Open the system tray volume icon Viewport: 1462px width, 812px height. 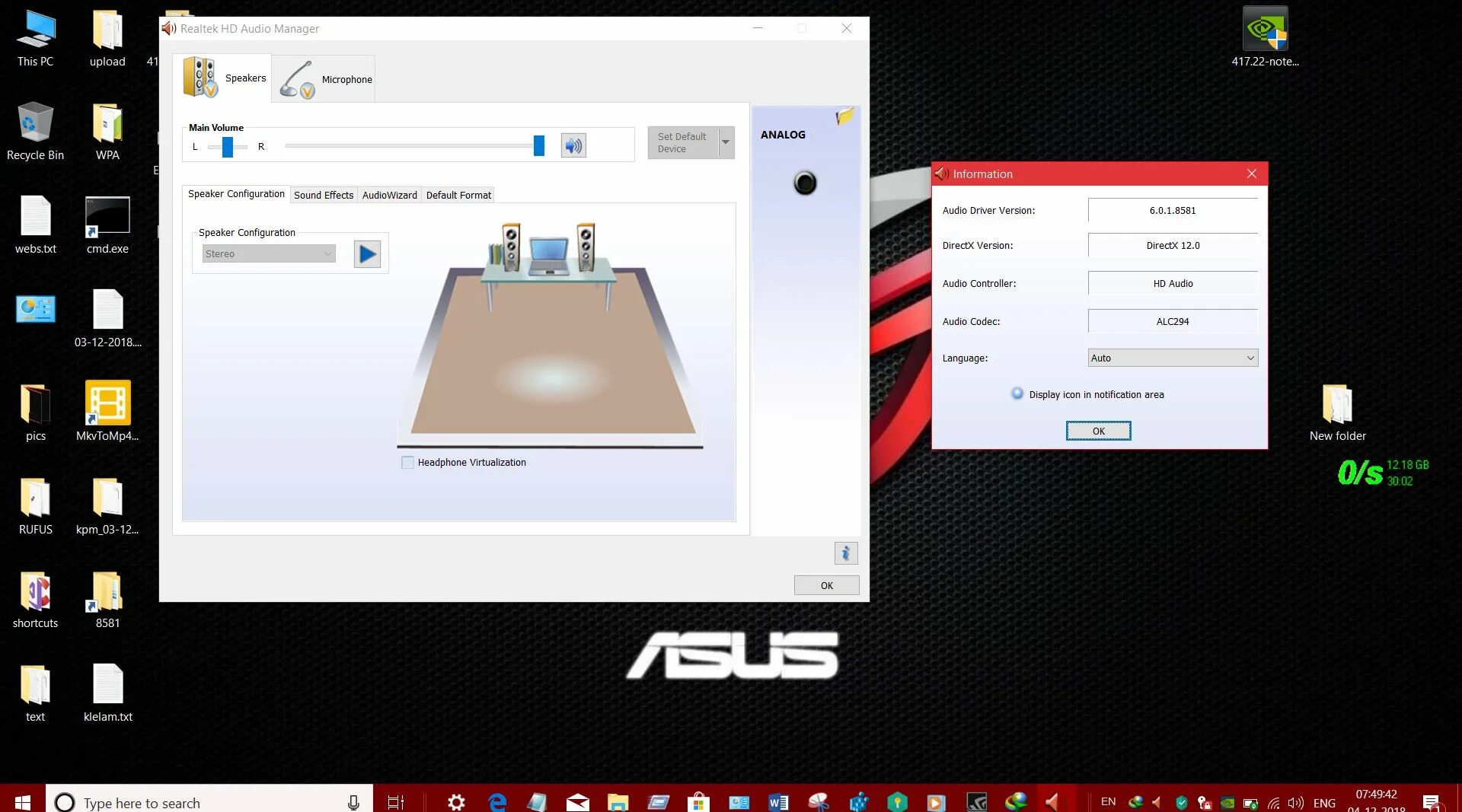pos(1295,803)
